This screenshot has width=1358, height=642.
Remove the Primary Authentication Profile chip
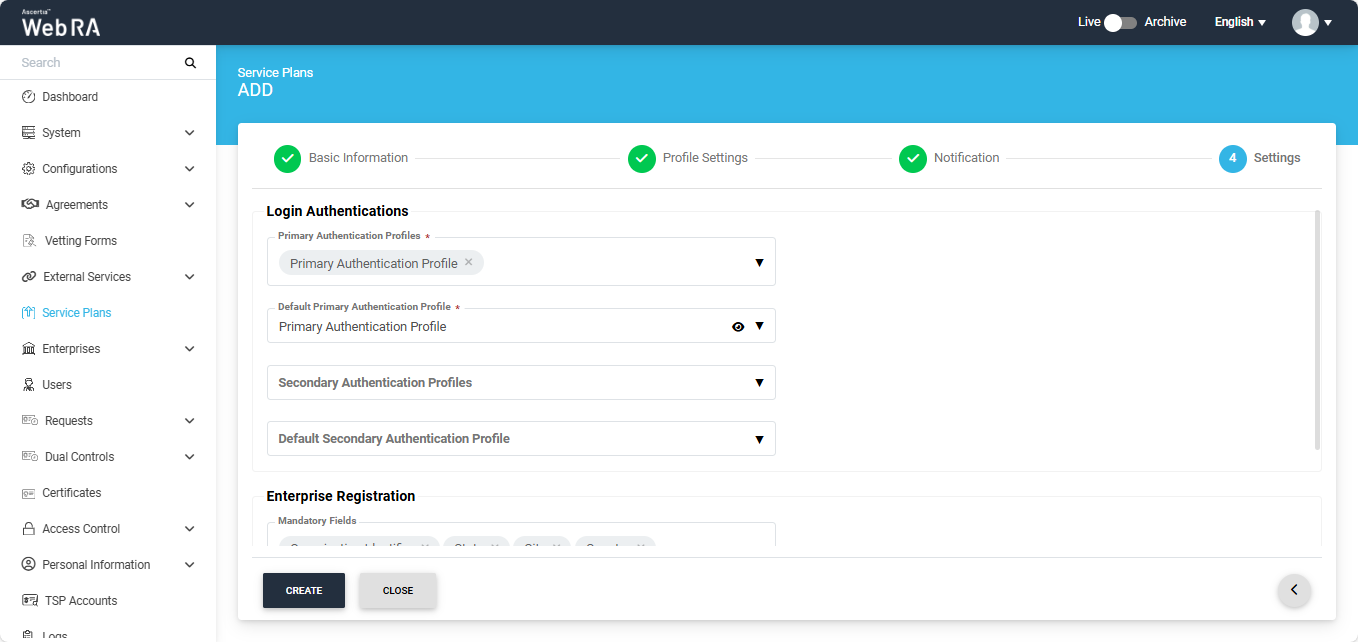coord(468,263)
